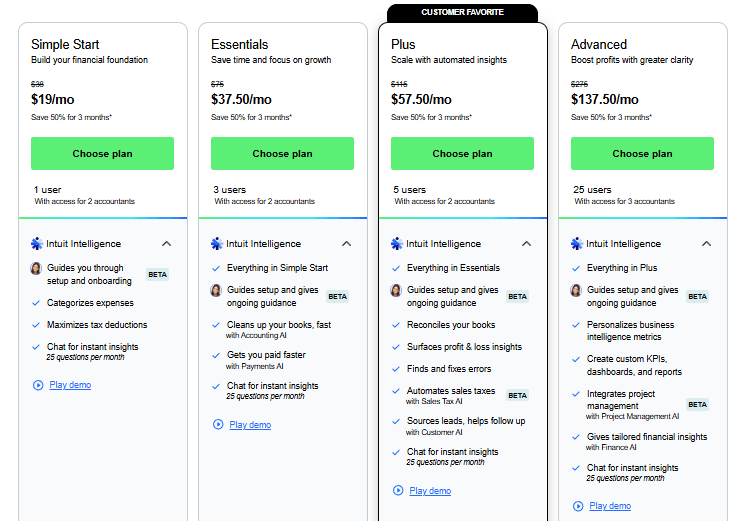Screen dimensions: 744x521
Task: Click BETA badge next to Integrates project management
Action: [698, 405]
